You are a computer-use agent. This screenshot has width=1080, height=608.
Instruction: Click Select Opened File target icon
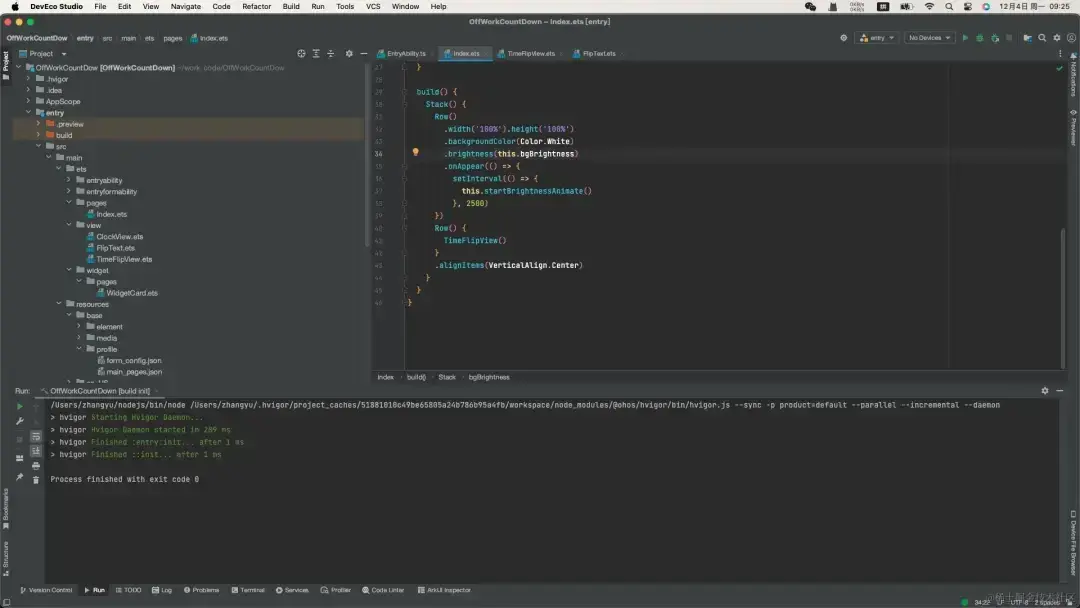(301, 53)
